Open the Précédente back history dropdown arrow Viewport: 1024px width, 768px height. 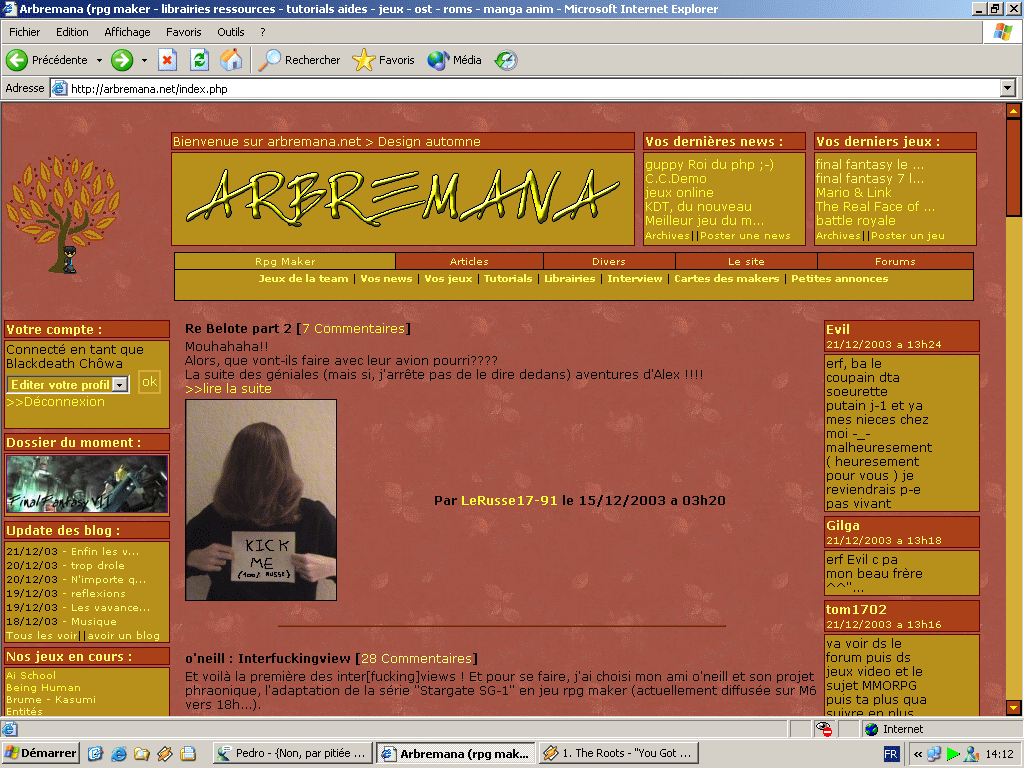point(99,60)
